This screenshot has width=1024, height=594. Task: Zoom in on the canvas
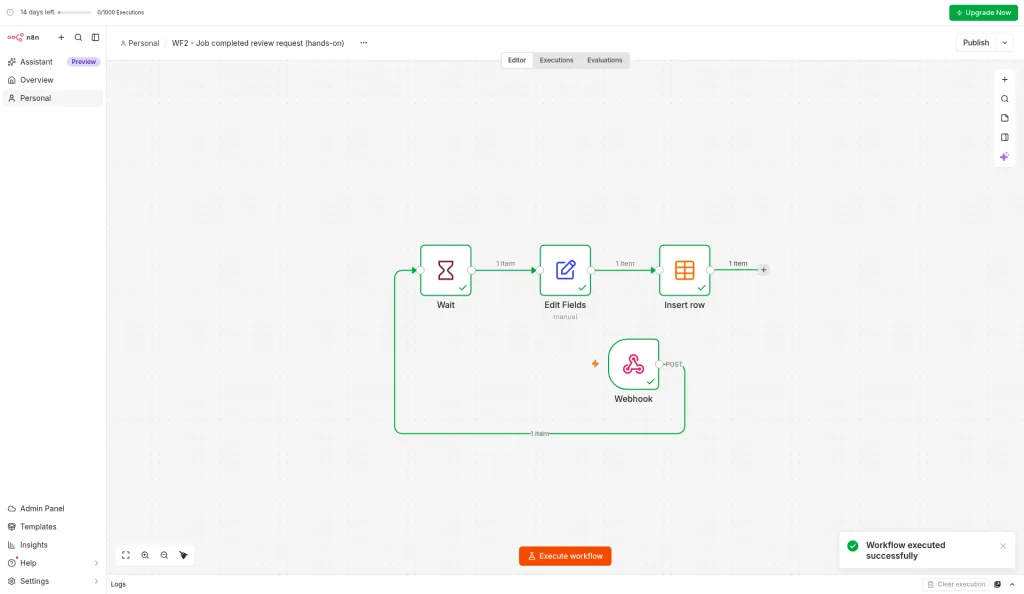click(x=145, y=555)
